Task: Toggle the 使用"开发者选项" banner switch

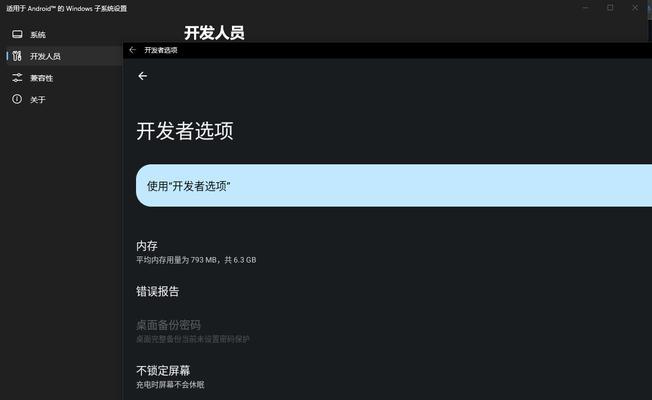Action: 394,185
